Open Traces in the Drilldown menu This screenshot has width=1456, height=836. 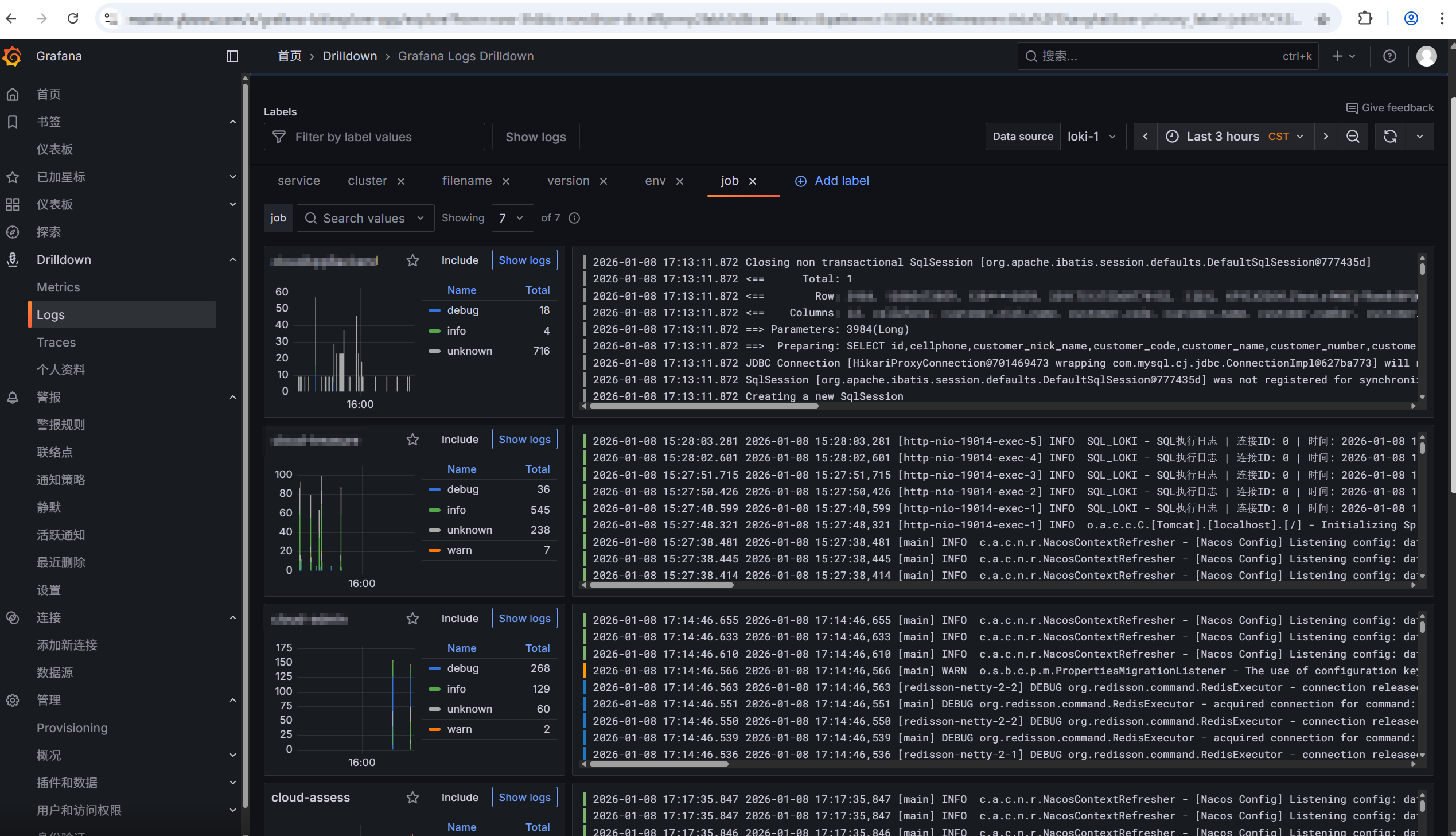point(56,342)
